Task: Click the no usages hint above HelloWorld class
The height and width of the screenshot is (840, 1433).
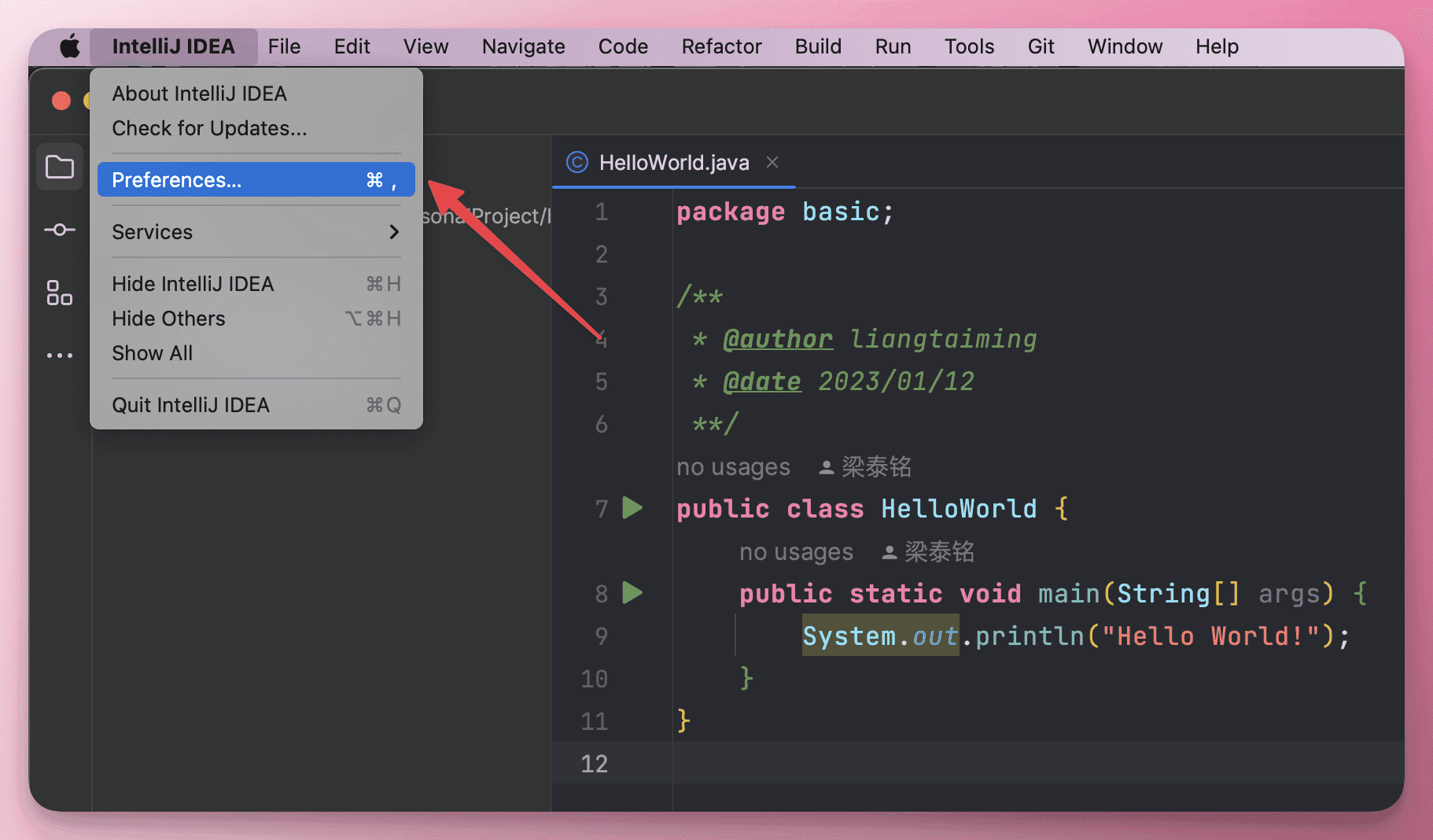Action: 733,467
